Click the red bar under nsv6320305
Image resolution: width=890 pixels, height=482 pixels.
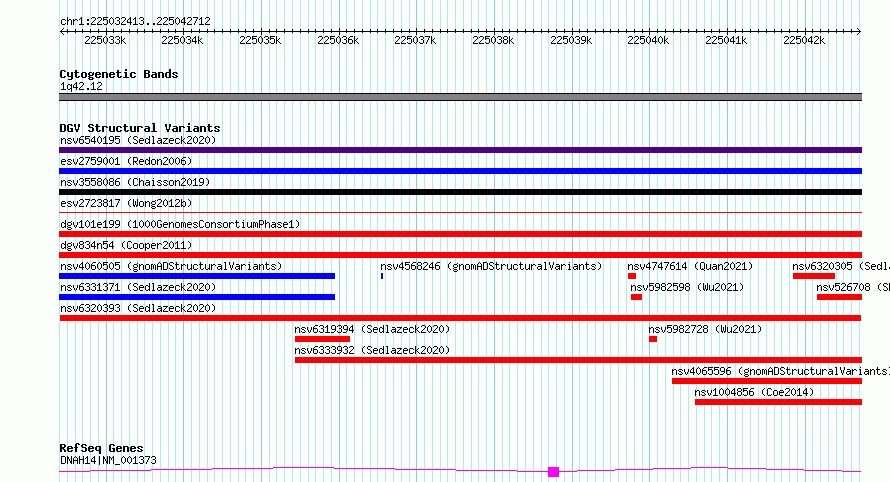[x=814, y=276]
